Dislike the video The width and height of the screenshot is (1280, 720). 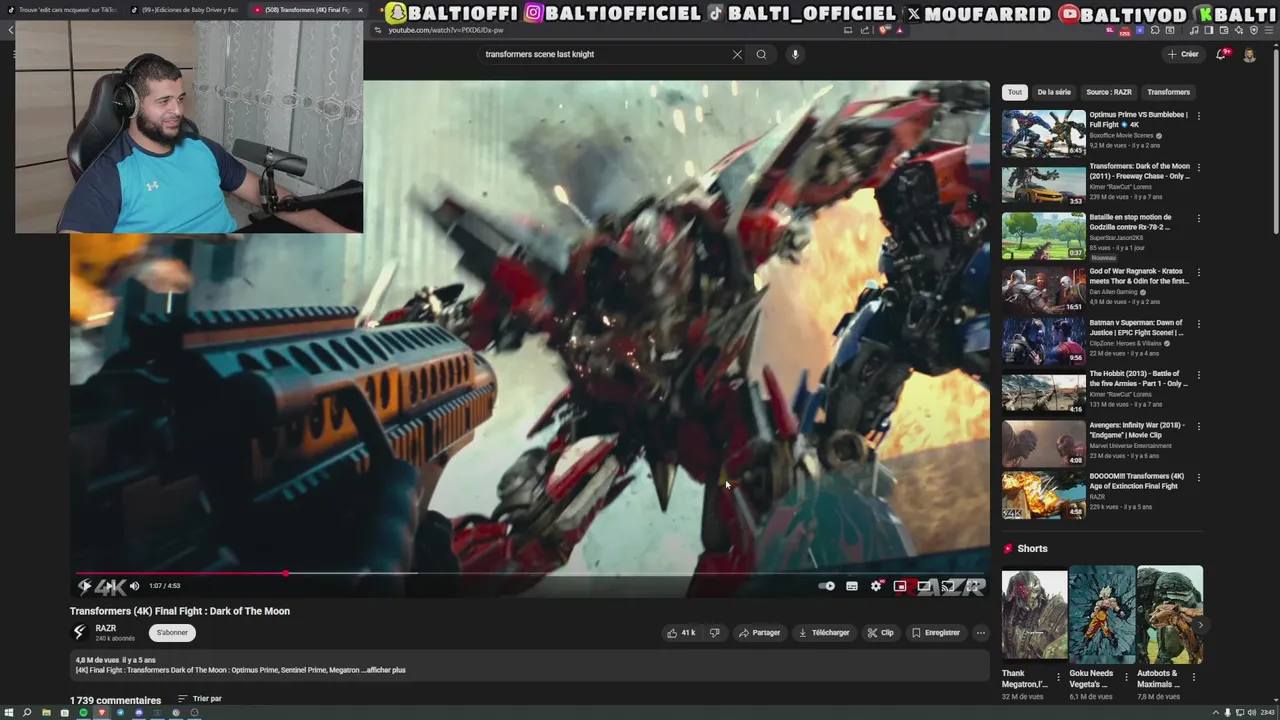click(x=714, y=633)
